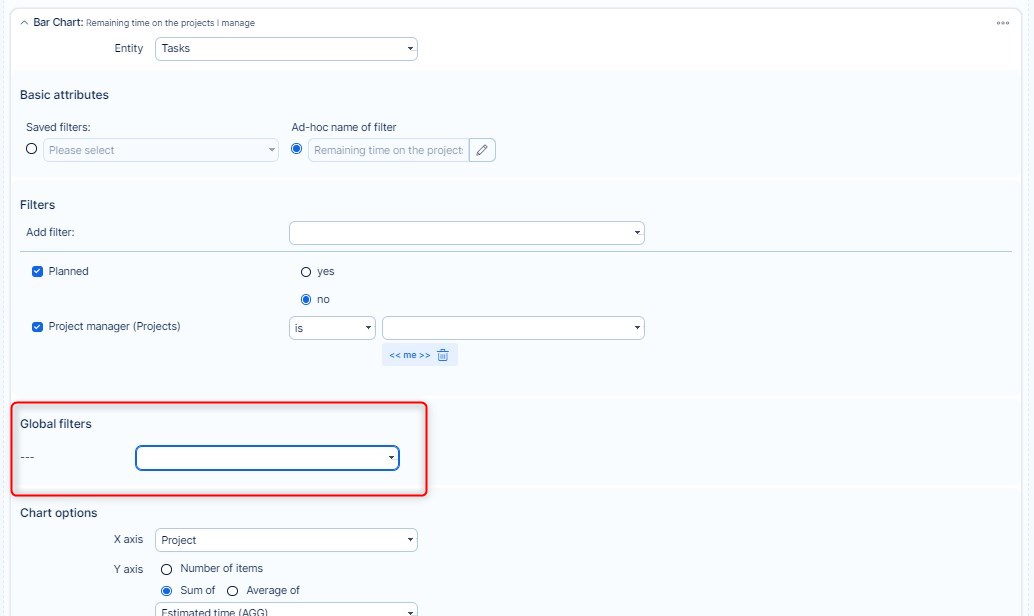Open the 'is' operator dropdown
The width and height of the screenshot is (1034, 616).
tap(332, 328)
